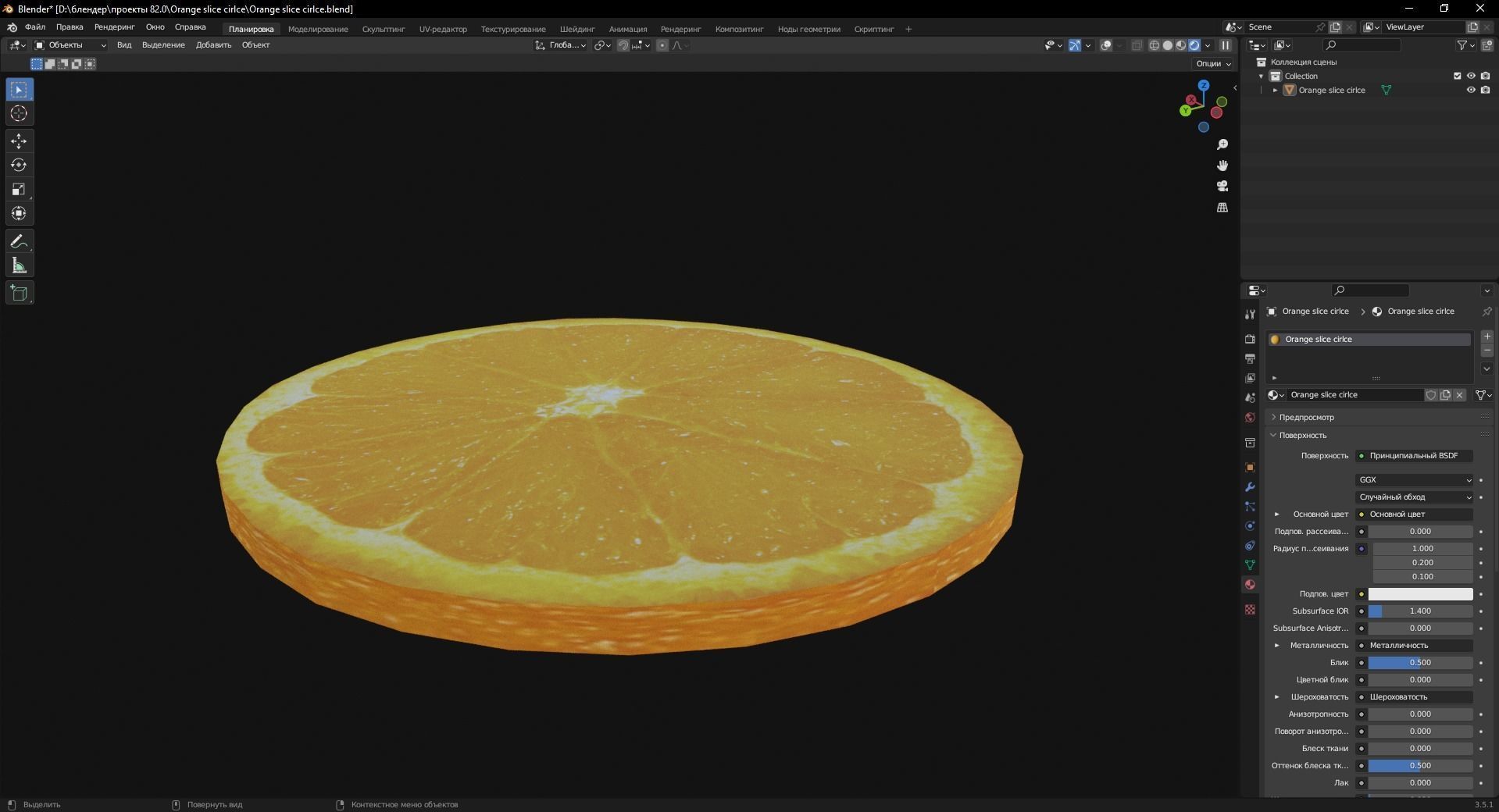The height and width of the screenshot is (812, 1499).
Task: Open the Рендеринг menu
Action: (114, 28)
